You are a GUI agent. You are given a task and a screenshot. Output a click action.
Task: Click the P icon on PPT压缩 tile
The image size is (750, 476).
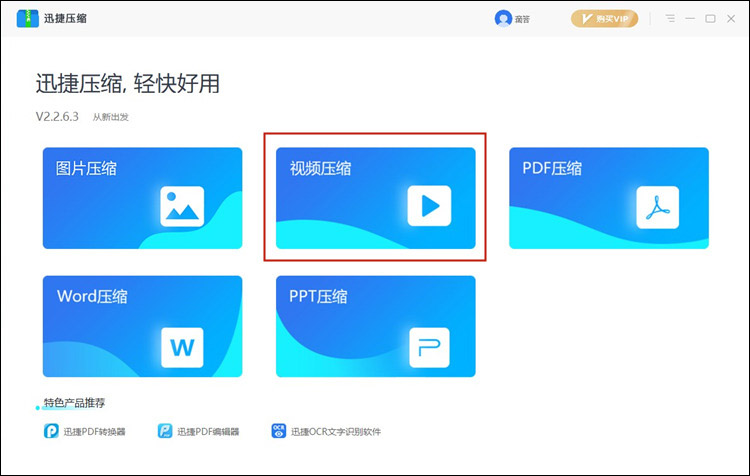[x=429, y=347]
